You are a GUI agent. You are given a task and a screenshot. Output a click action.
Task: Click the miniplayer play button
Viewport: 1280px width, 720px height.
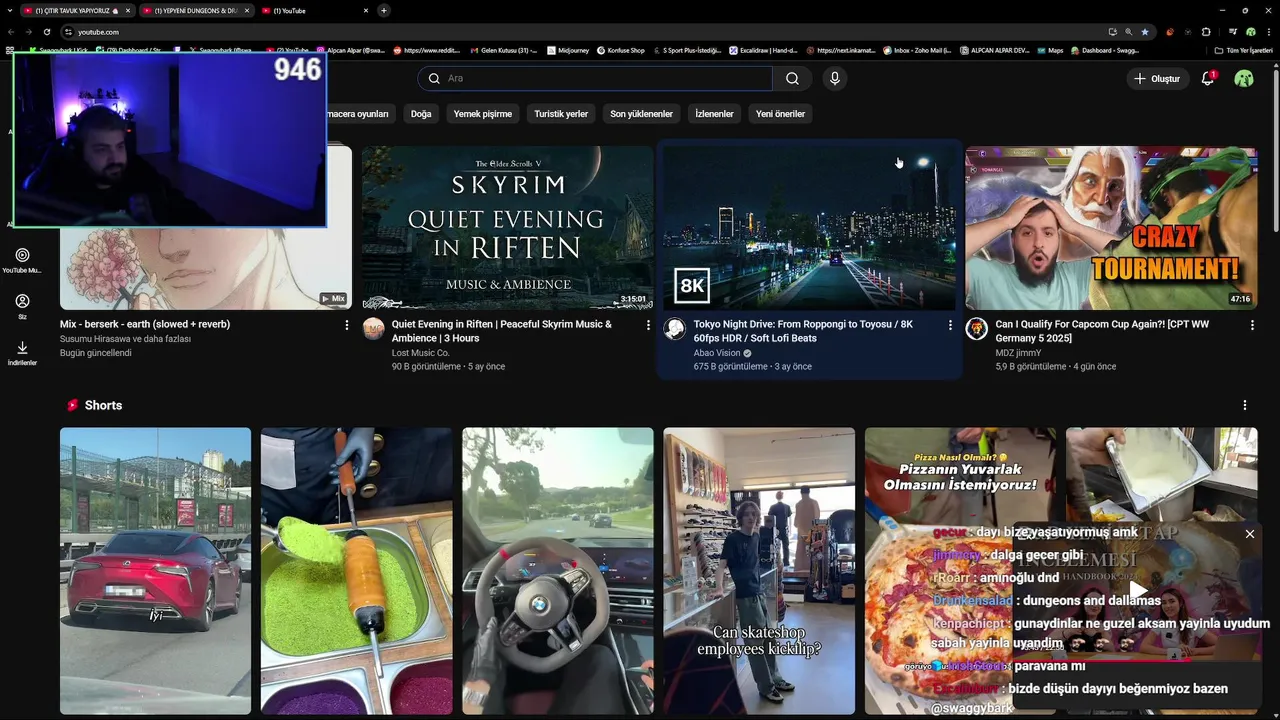1138,590
